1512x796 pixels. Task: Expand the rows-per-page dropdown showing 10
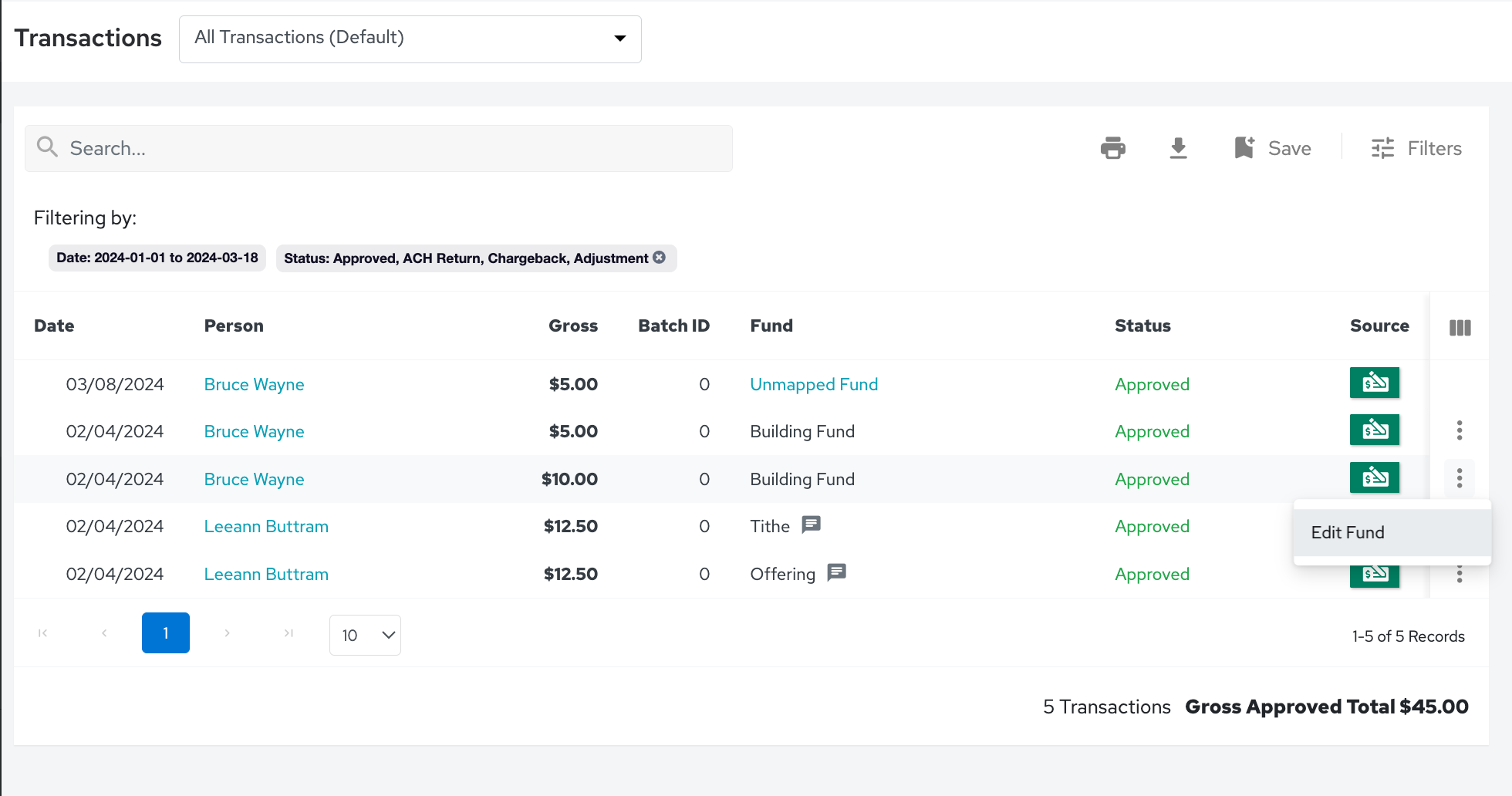[365, 635]
